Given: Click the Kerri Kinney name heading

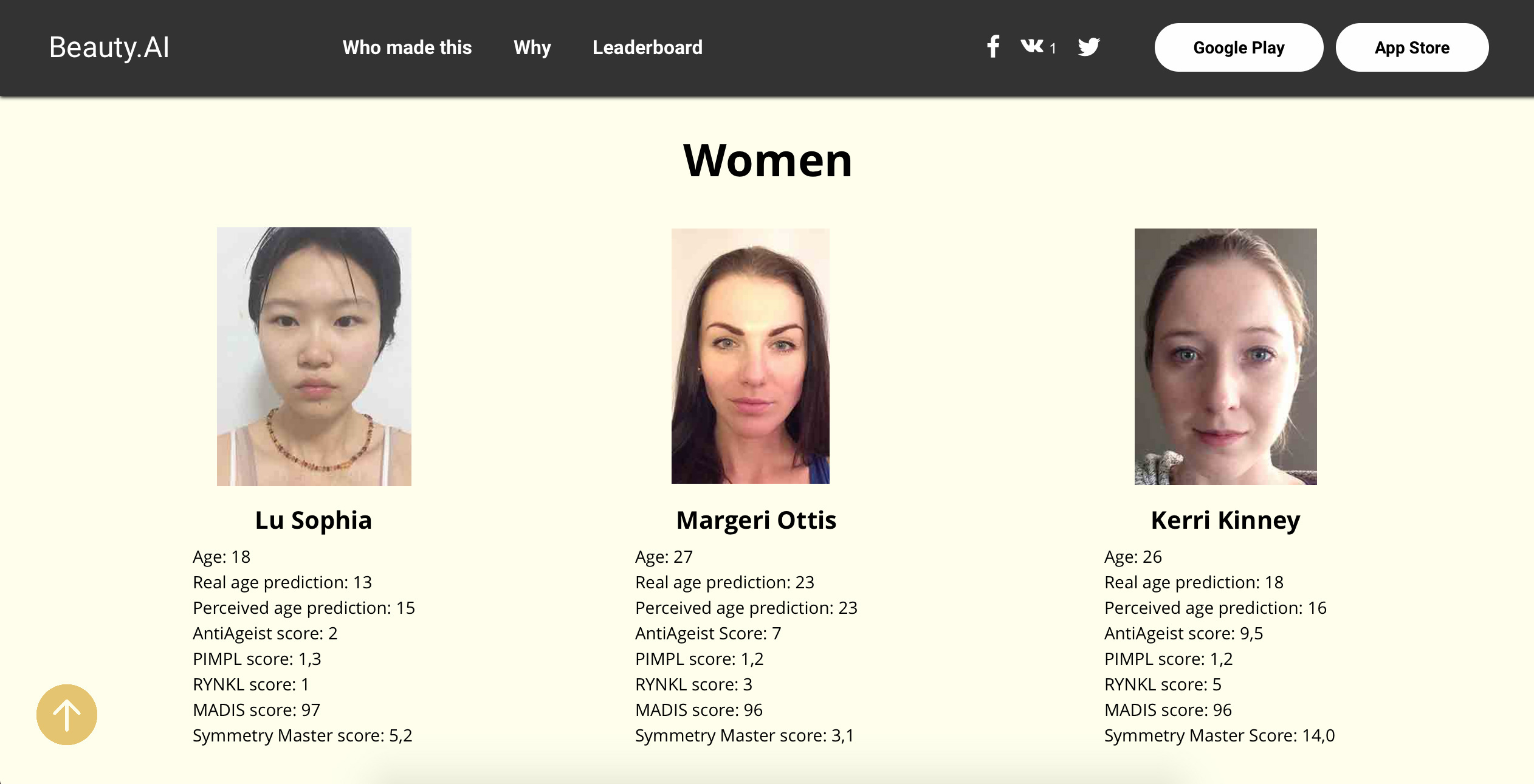Looking at the screenshot, I should 1225,520.
